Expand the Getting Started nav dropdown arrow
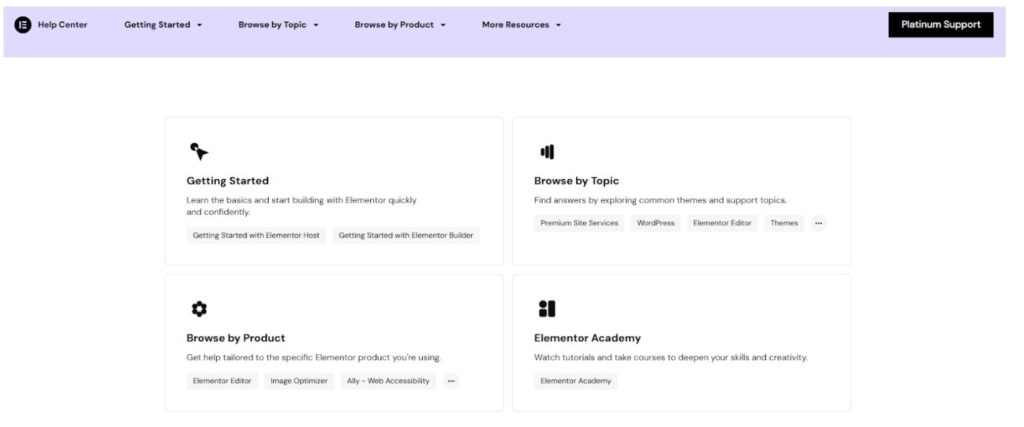 pyautogui.click(x=199, y=25)
